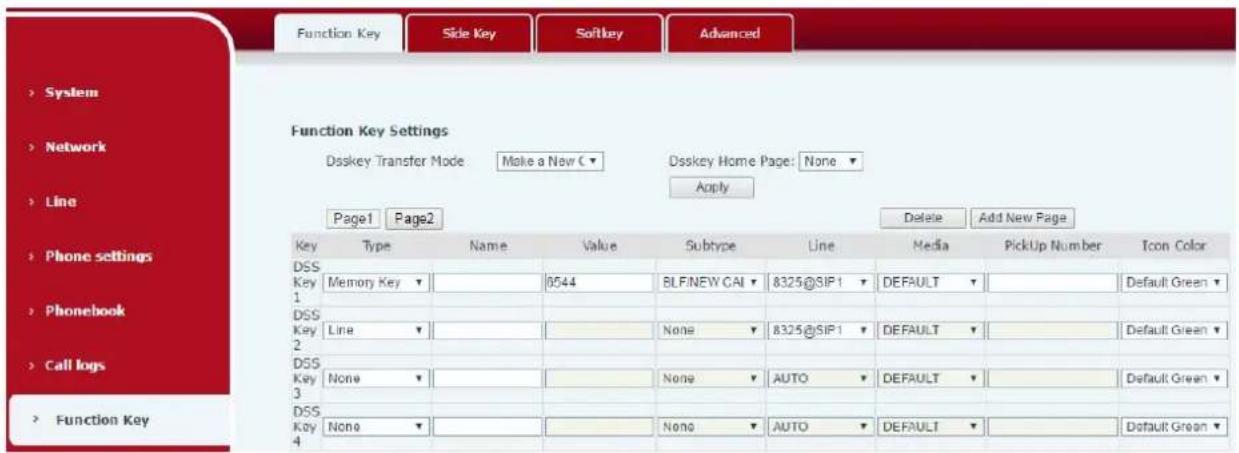Viewport: 1239px width, 453px height.
Task: Switch to the Function Key tab
Action: [338, 32]
